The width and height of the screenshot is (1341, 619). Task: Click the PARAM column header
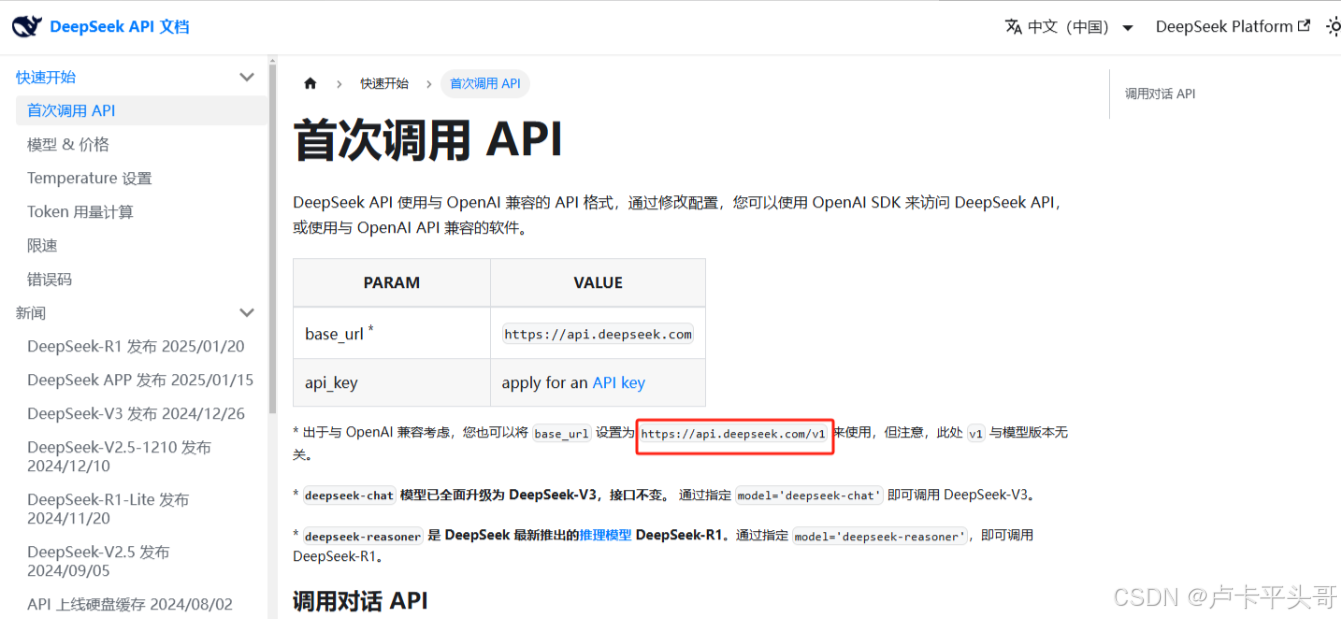392,283
